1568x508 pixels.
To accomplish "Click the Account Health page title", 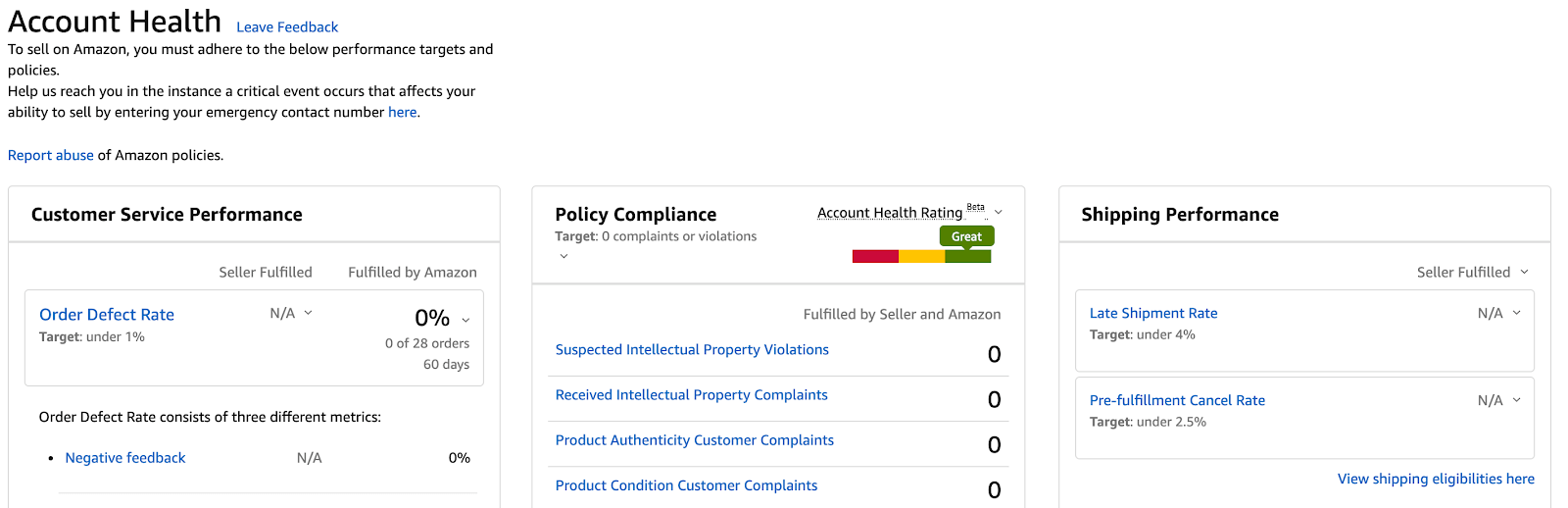I will click(x=115, y=22).
